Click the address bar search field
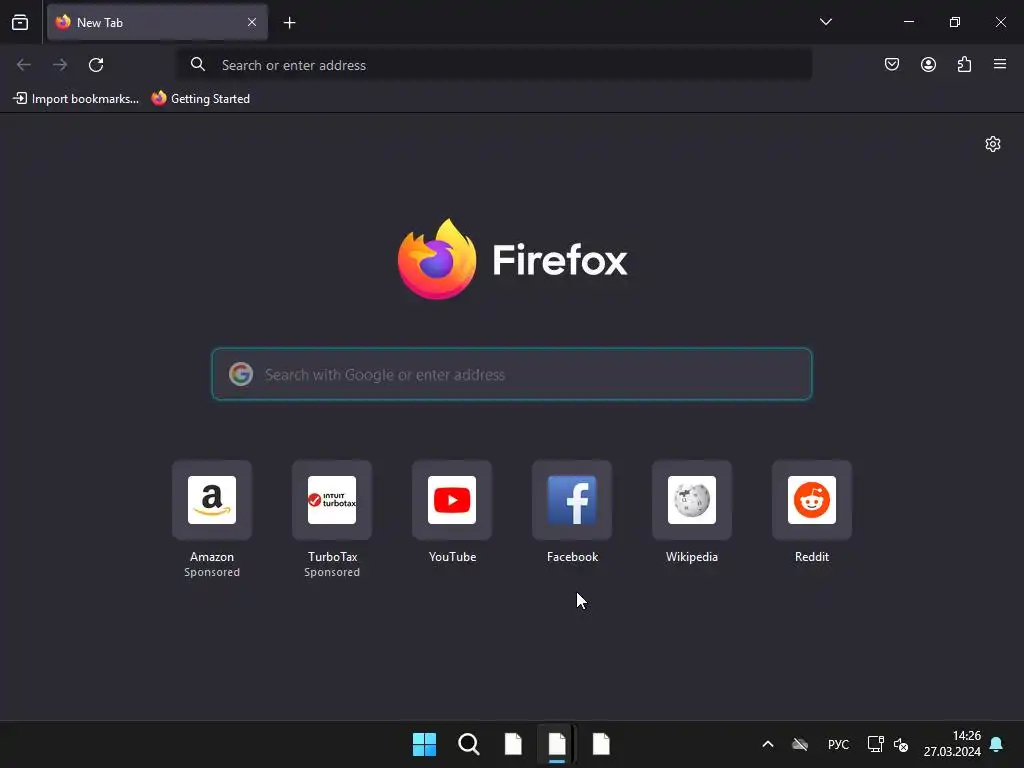The width and height of the screenshot is (1024, 768). [495, 65]
